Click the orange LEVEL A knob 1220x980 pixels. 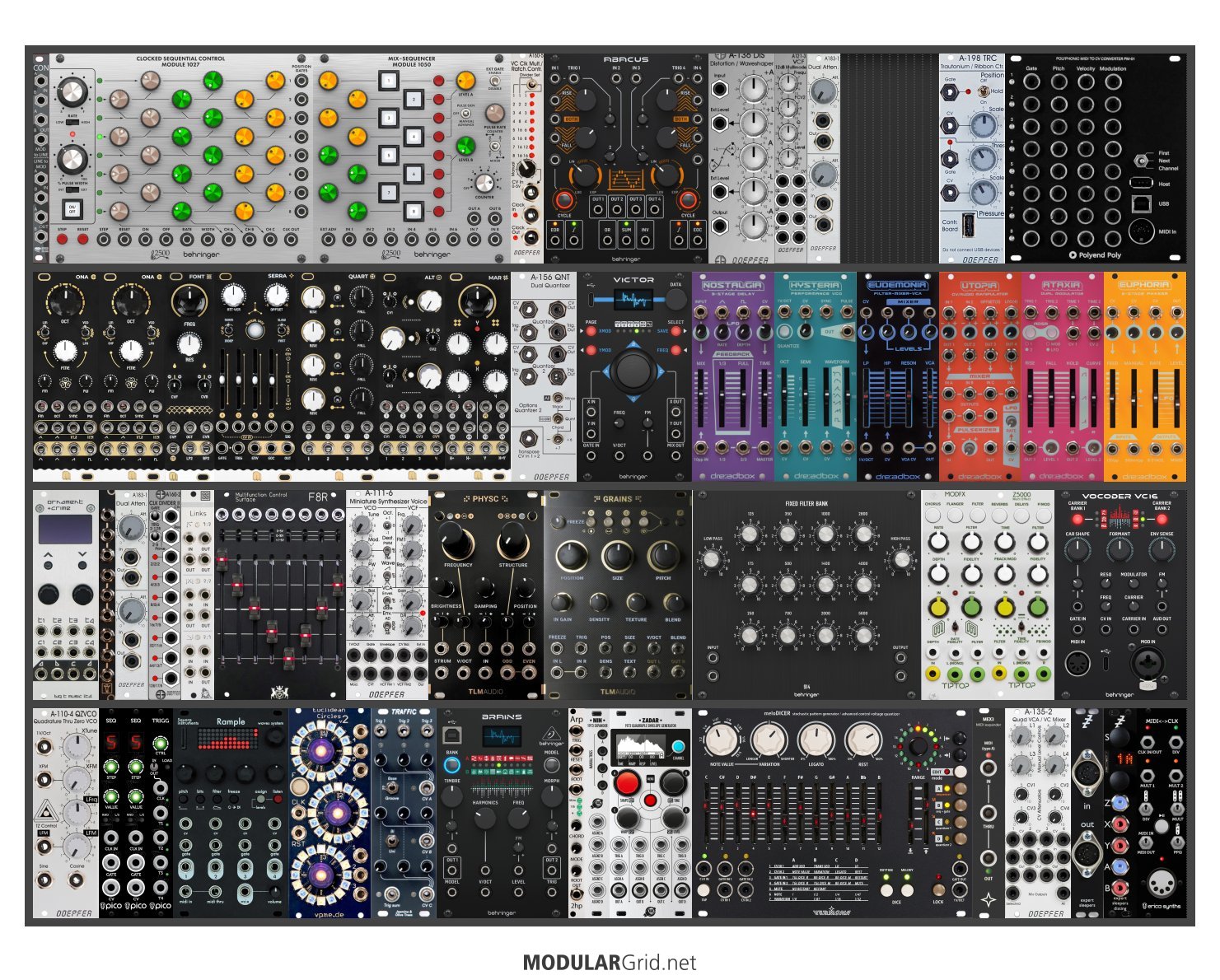(465, 81)
